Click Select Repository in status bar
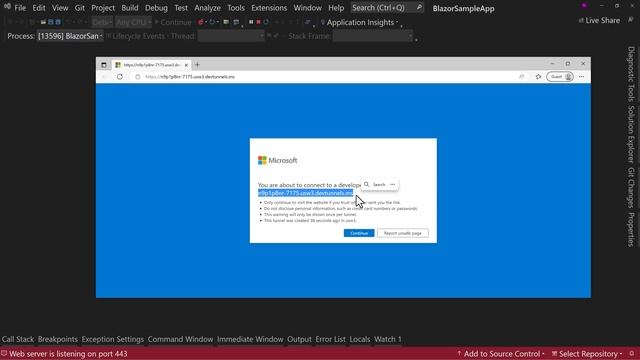The image size is (640, 360). [587, 354]
